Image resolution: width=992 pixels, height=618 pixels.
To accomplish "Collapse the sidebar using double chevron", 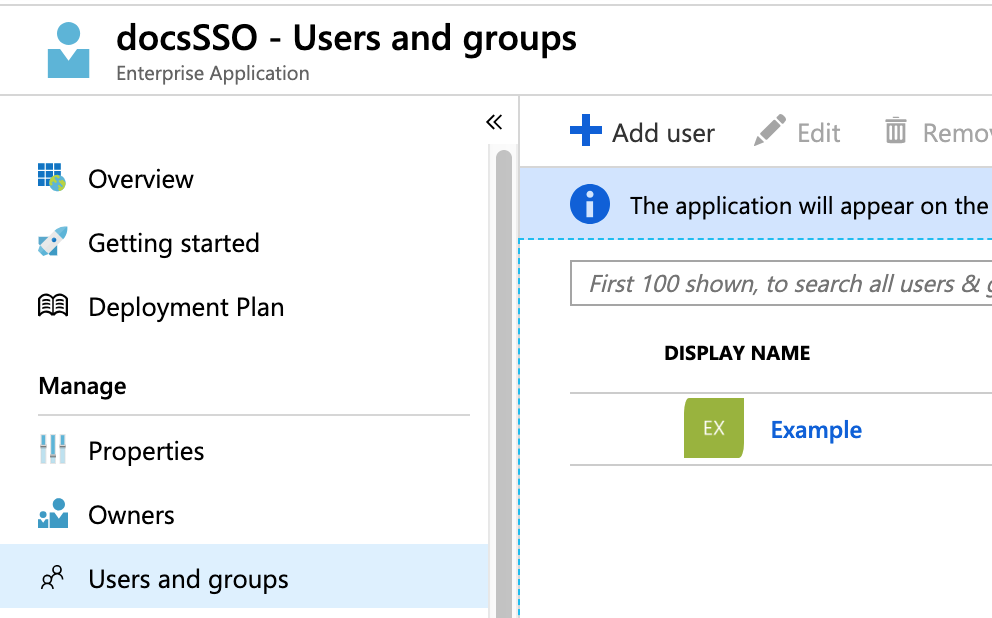I will coord(494,121).
